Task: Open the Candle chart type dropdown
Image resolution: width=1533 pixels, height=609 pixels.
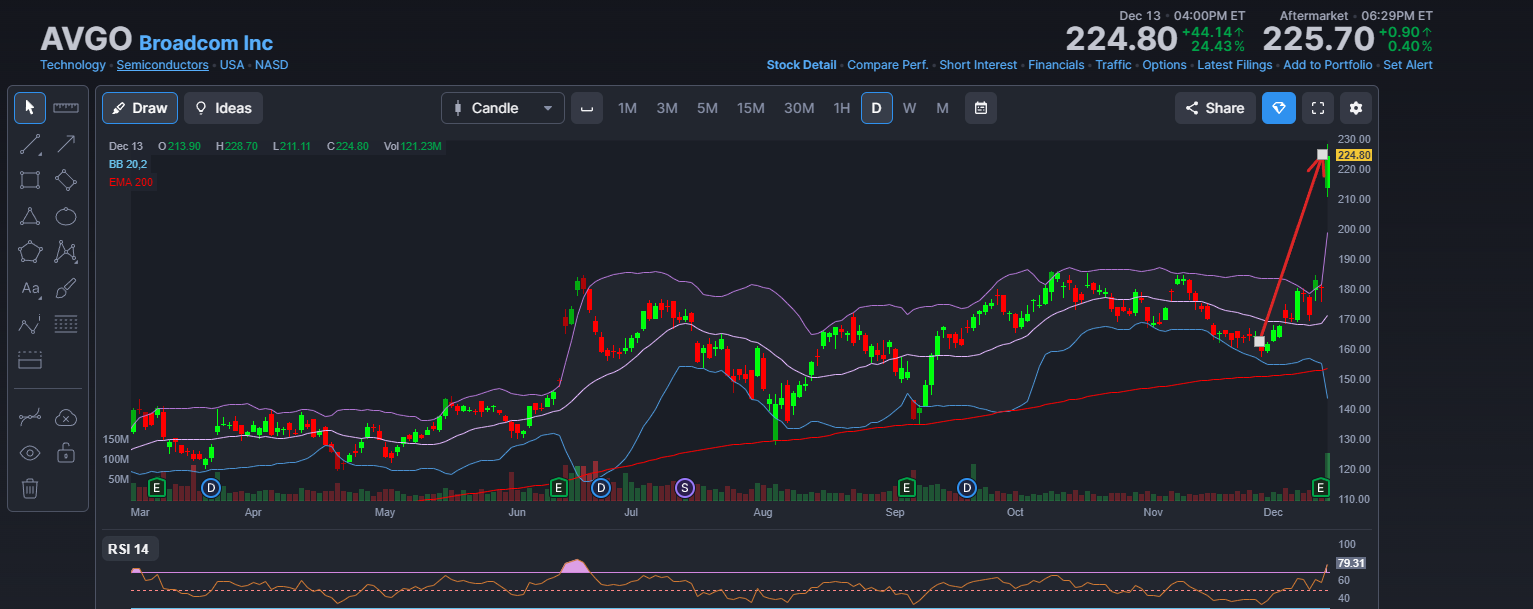Action: (503, 108)
